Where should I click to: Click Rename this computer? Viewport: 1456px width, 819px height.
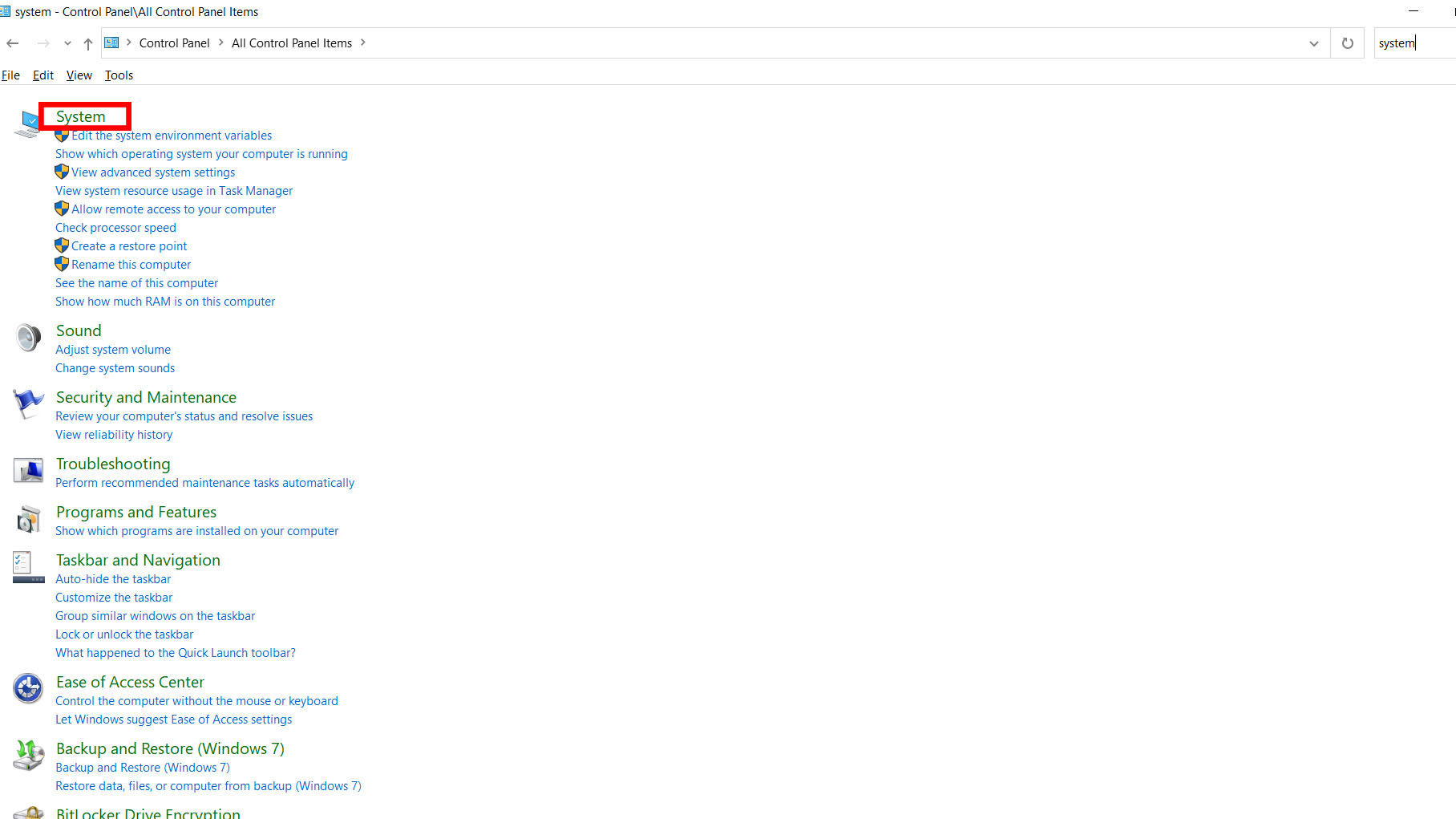click(x=131, y=265)
